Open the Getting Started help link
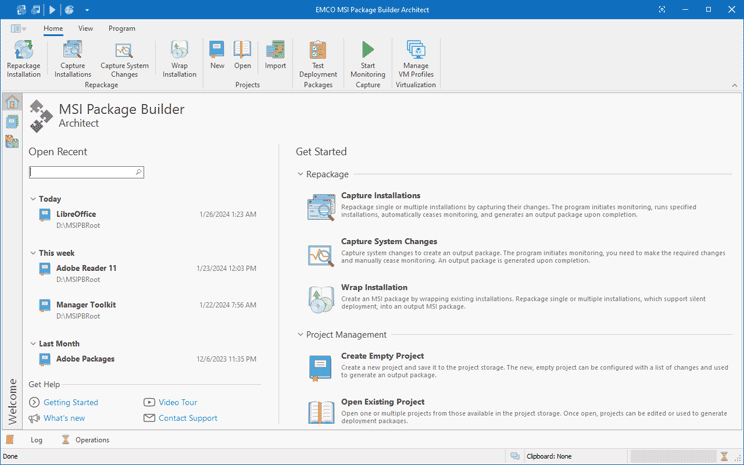 [71, 402]
